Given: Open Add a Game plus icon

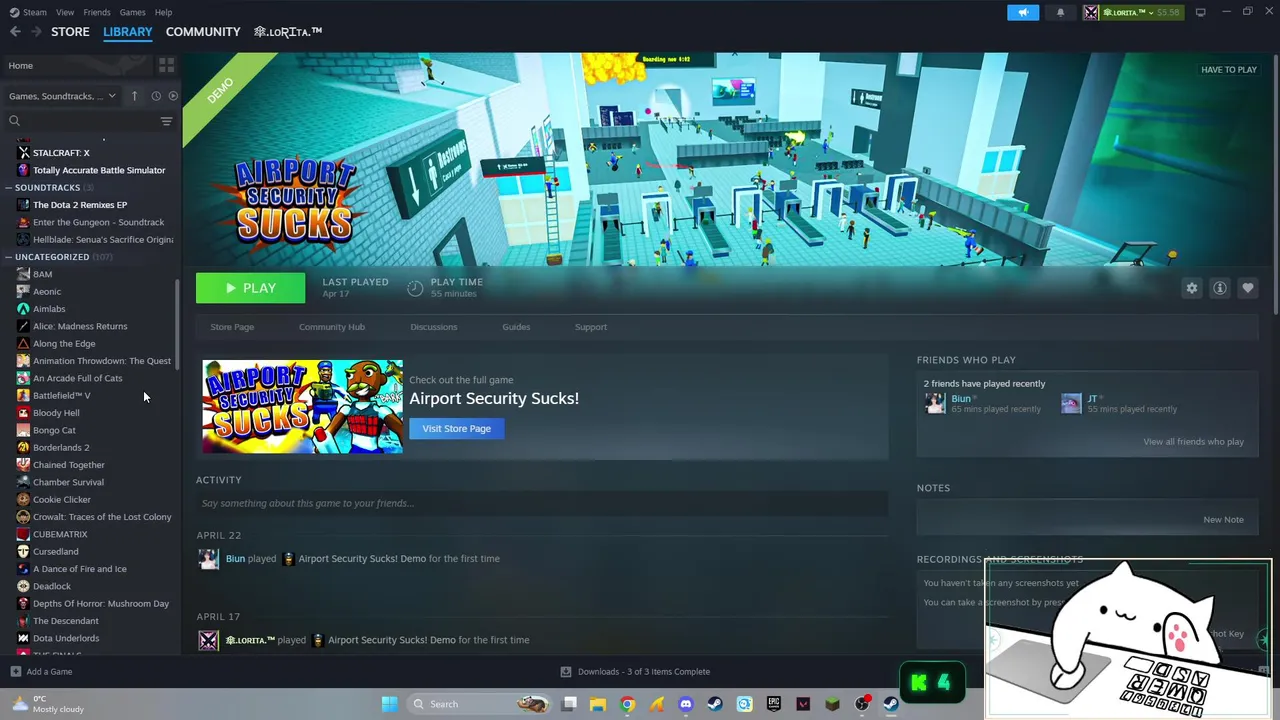Looking at the screenshot, I should point(15,672).
